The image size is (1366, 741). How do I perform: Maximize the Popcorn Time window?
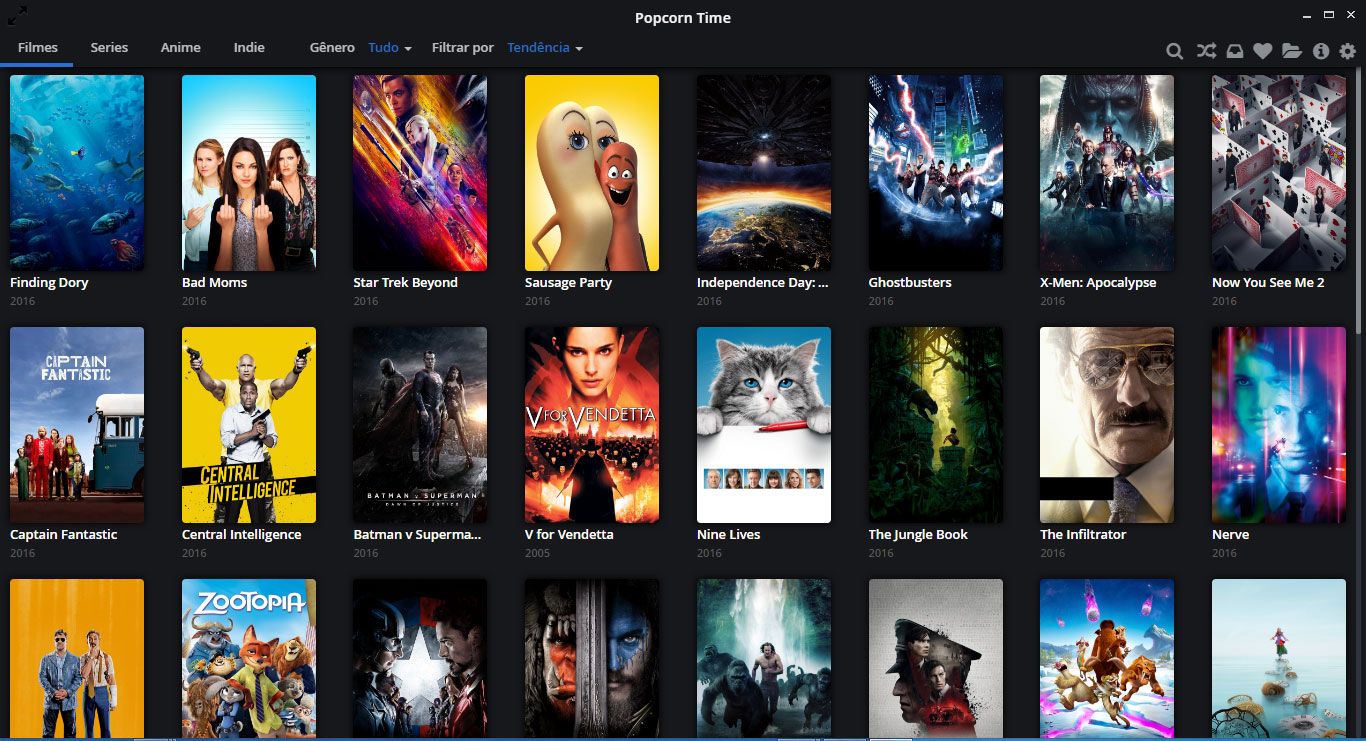tap(1329, 14)
